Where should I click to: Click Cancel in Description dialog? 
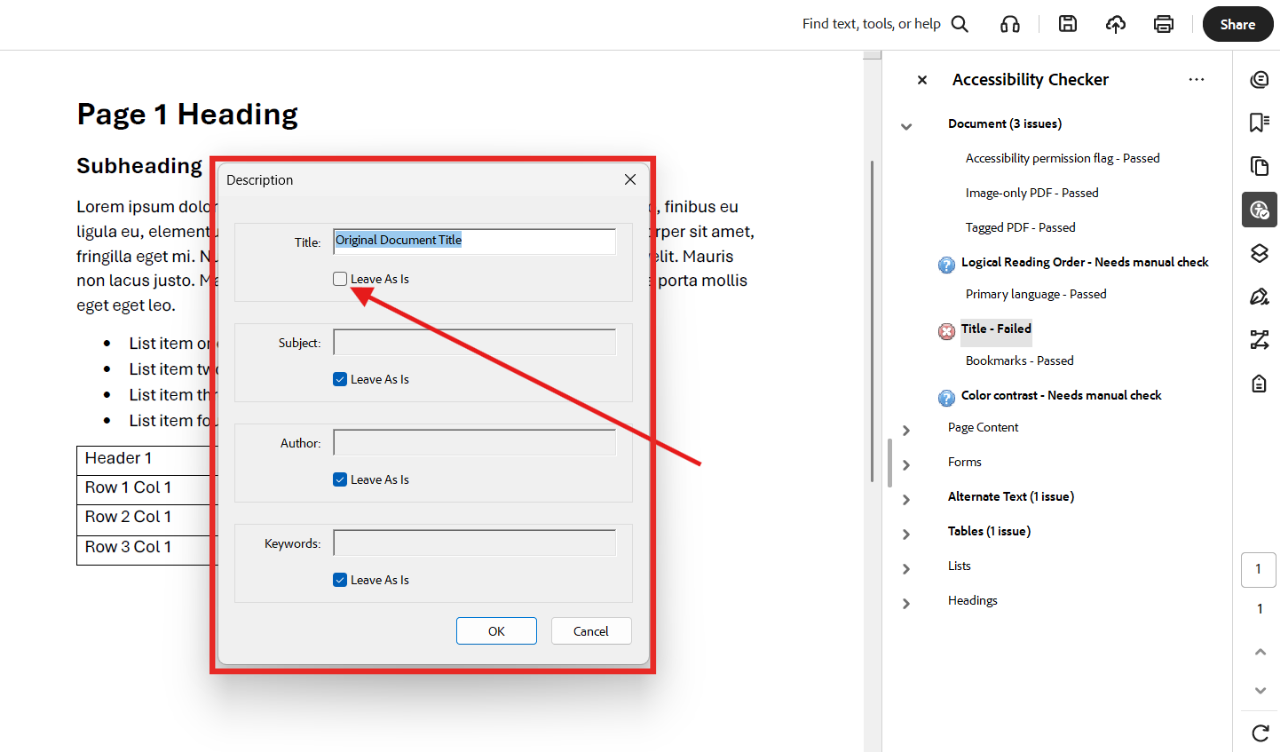591,631
